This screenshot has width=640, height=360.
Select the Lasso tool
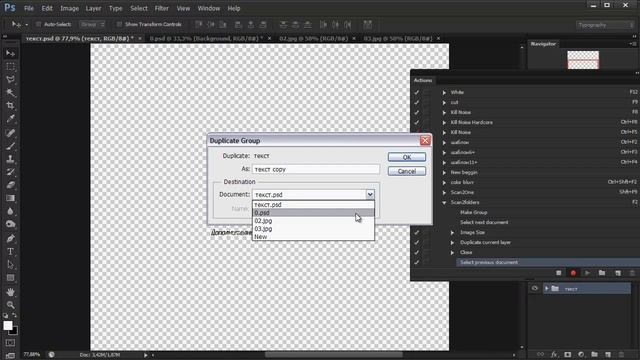(10, 80)
